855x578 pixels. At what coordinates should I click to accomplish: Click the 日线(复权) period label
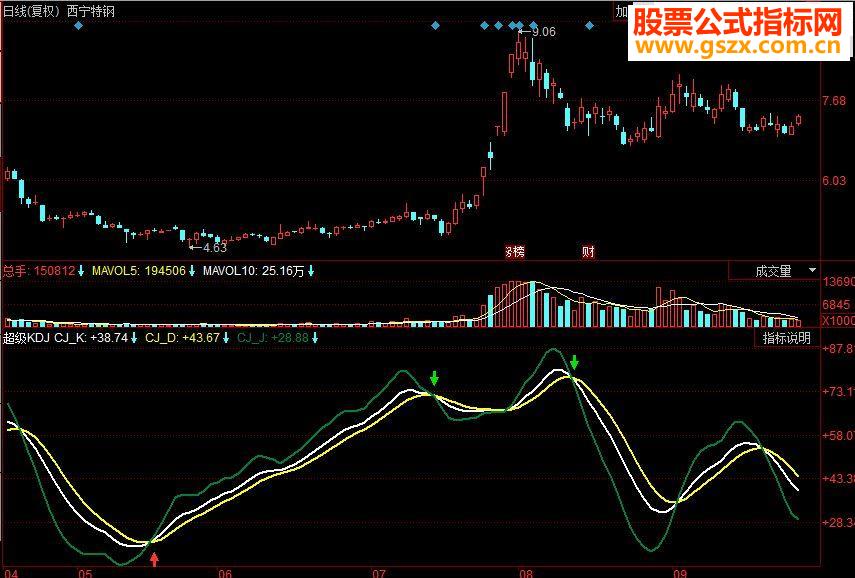click(x=31, y=11)
